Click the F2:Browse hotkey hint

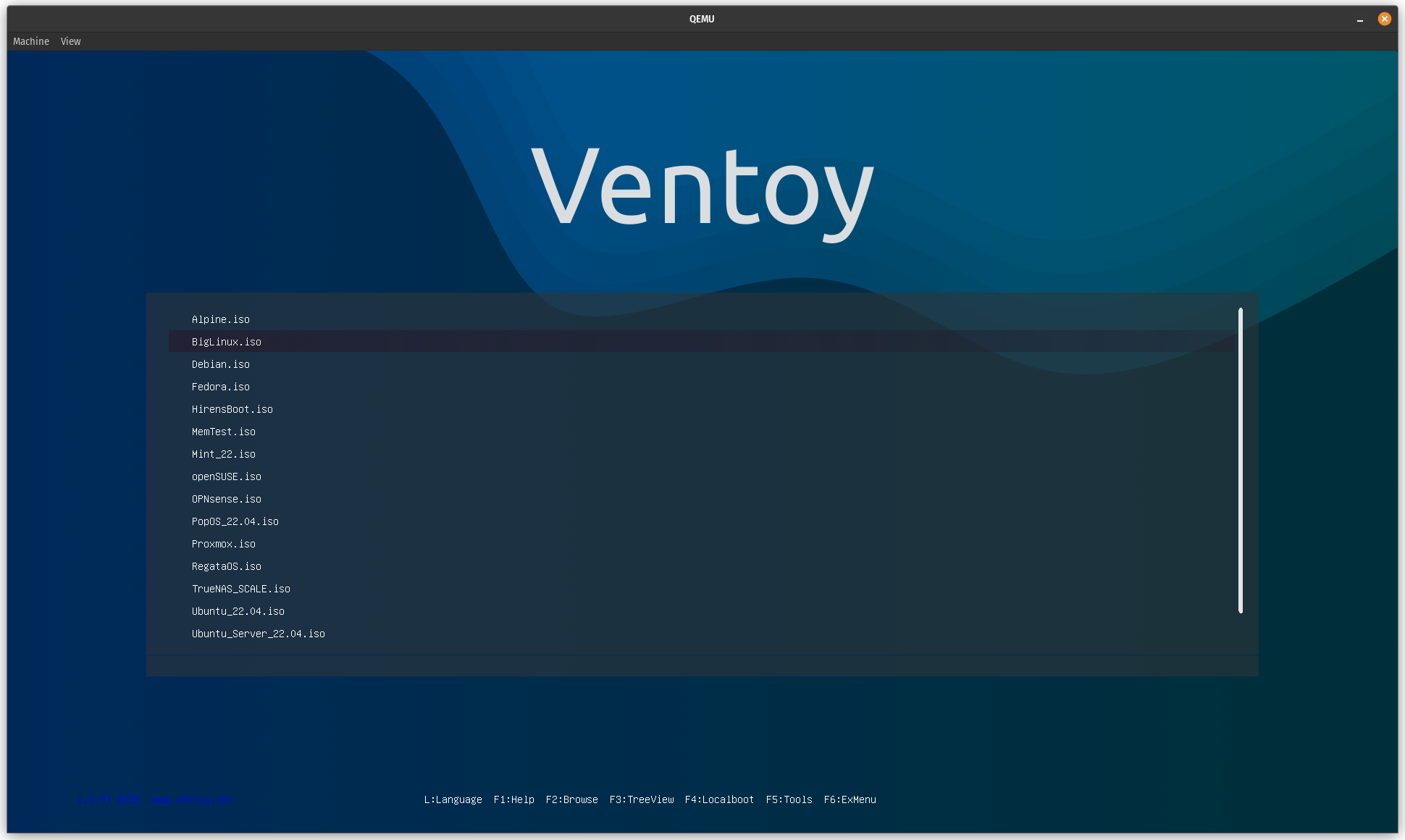pos(572,799)
